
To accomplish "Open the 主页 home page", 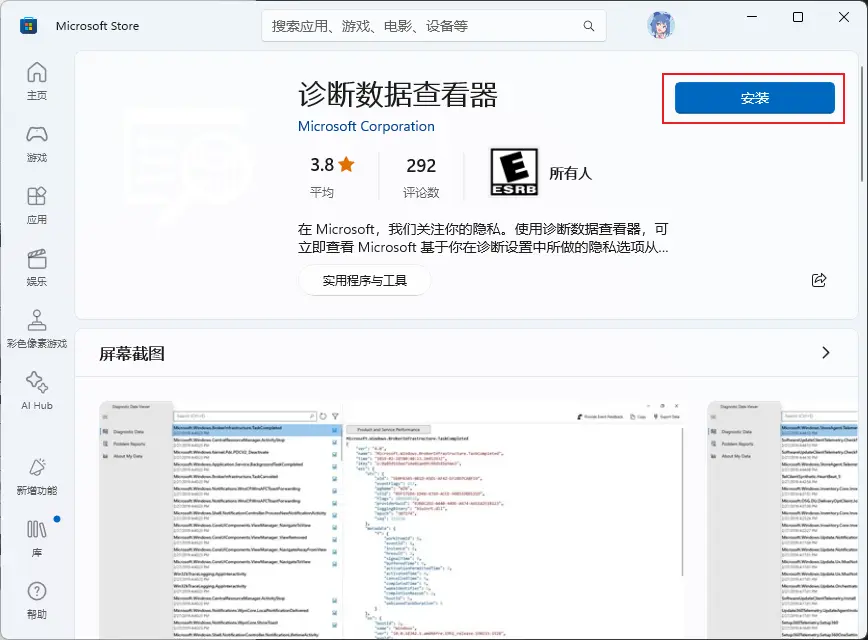I will (x=36, y=81).
